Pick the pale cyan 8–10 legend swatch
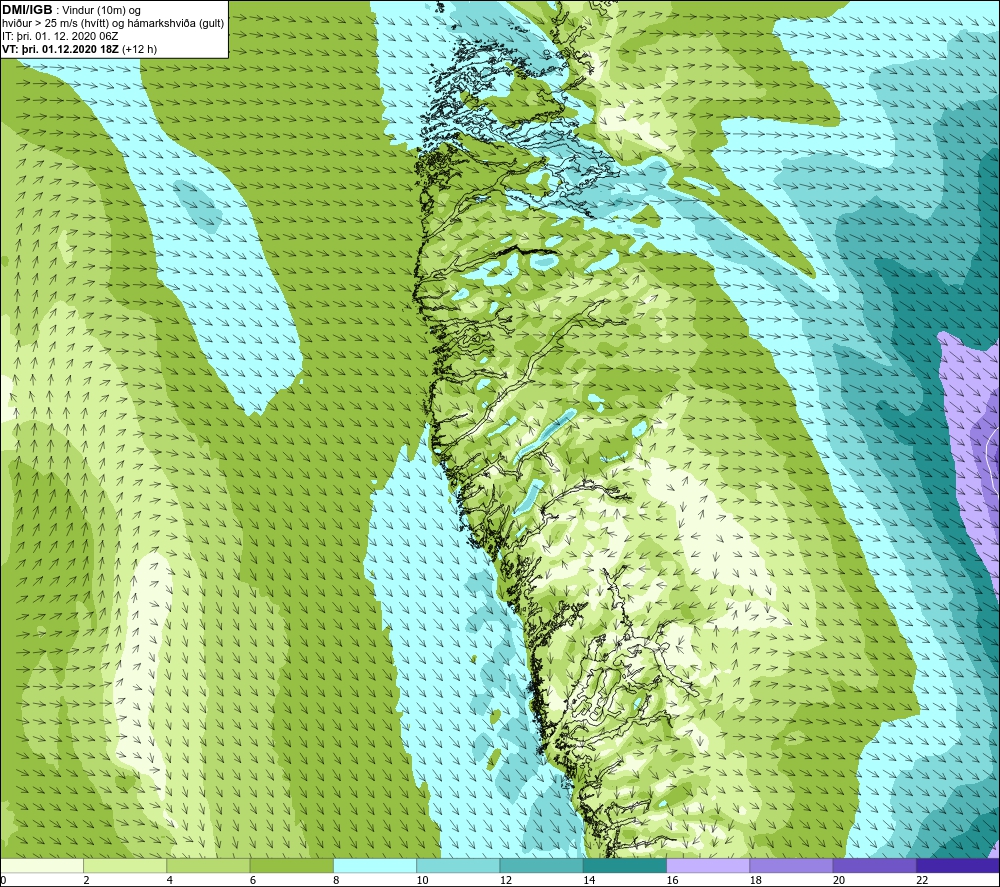Viewport: 1000px width, 887px height. pyautogui.click(x=375, y=865)
